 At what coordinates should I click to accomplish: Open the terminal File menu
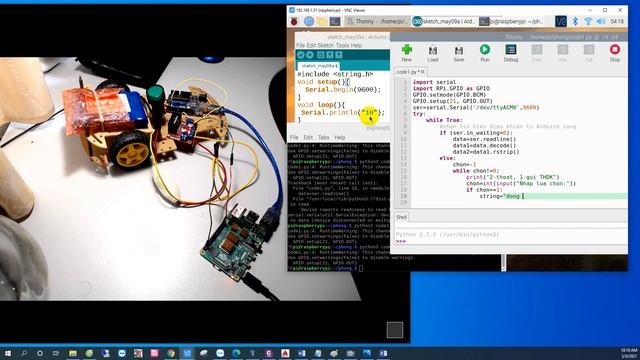pos(294,138)
